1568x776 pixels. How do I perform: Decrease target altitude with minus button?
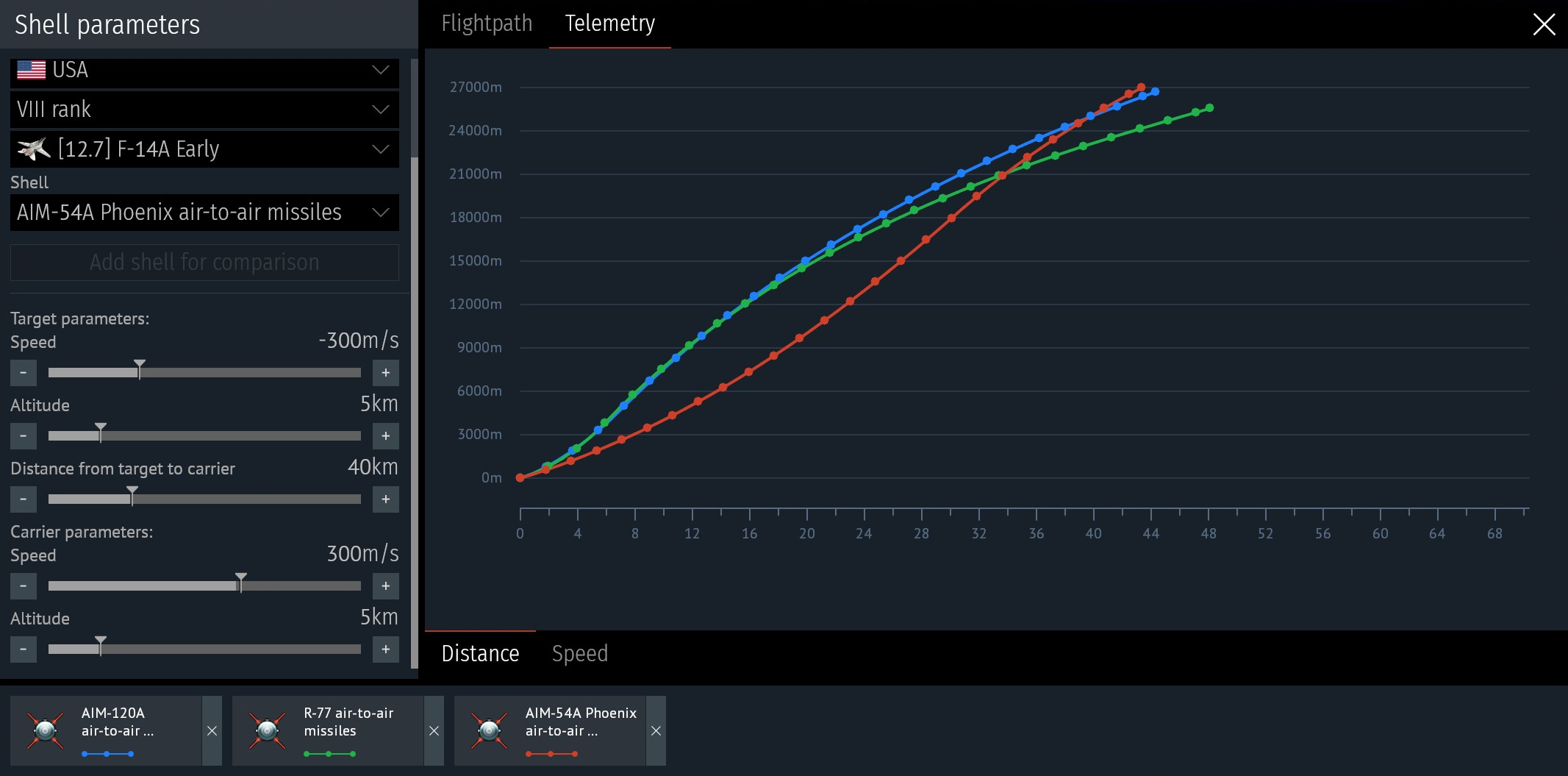[x=24, y=436]
